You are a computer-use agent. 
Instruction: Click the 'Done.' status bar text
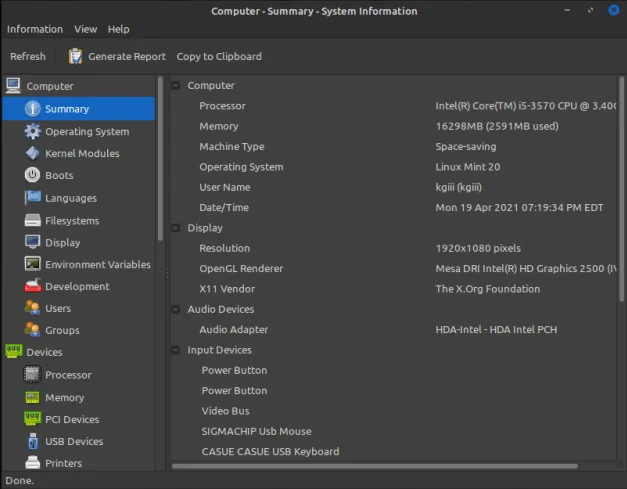click(x=19, y=481)
